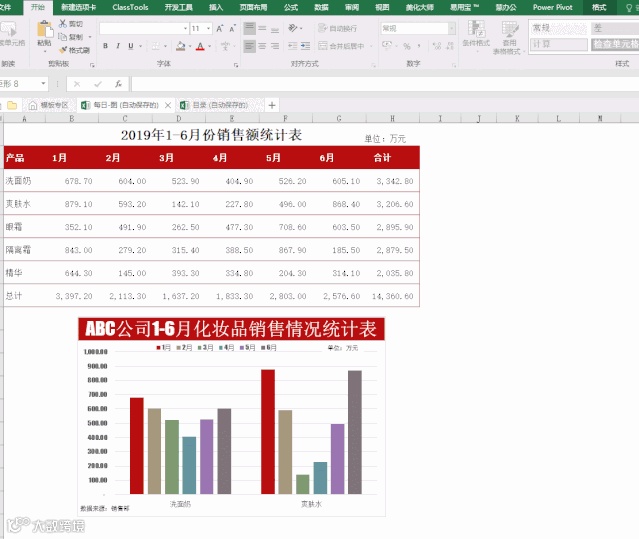This screenshot has width=639, height=539.
Task: Apply the 常规 (Normal) cell style
Action: (558, 28)
